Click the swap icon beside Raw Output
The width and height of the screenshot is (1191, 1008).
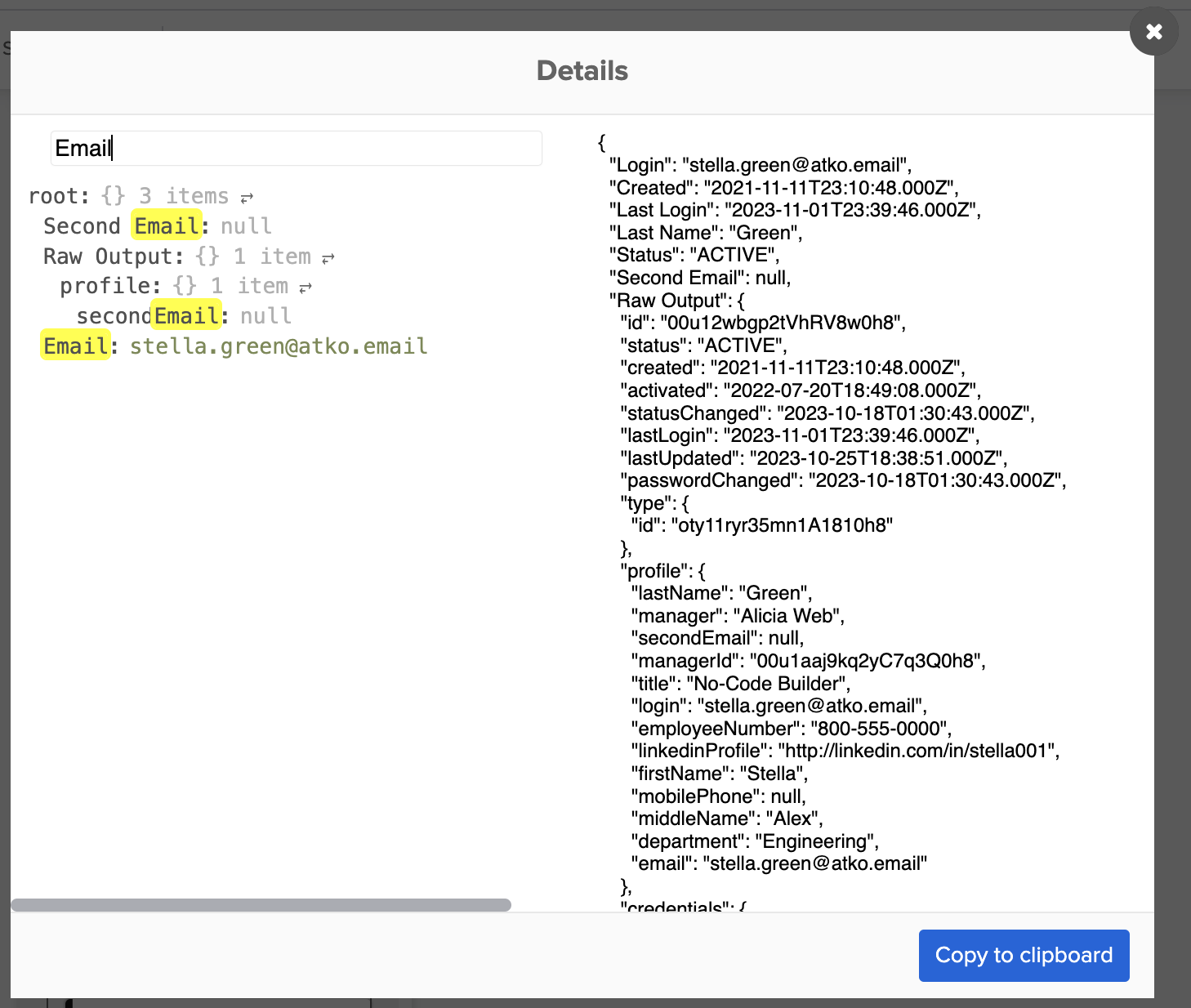(x=328, y=258)
